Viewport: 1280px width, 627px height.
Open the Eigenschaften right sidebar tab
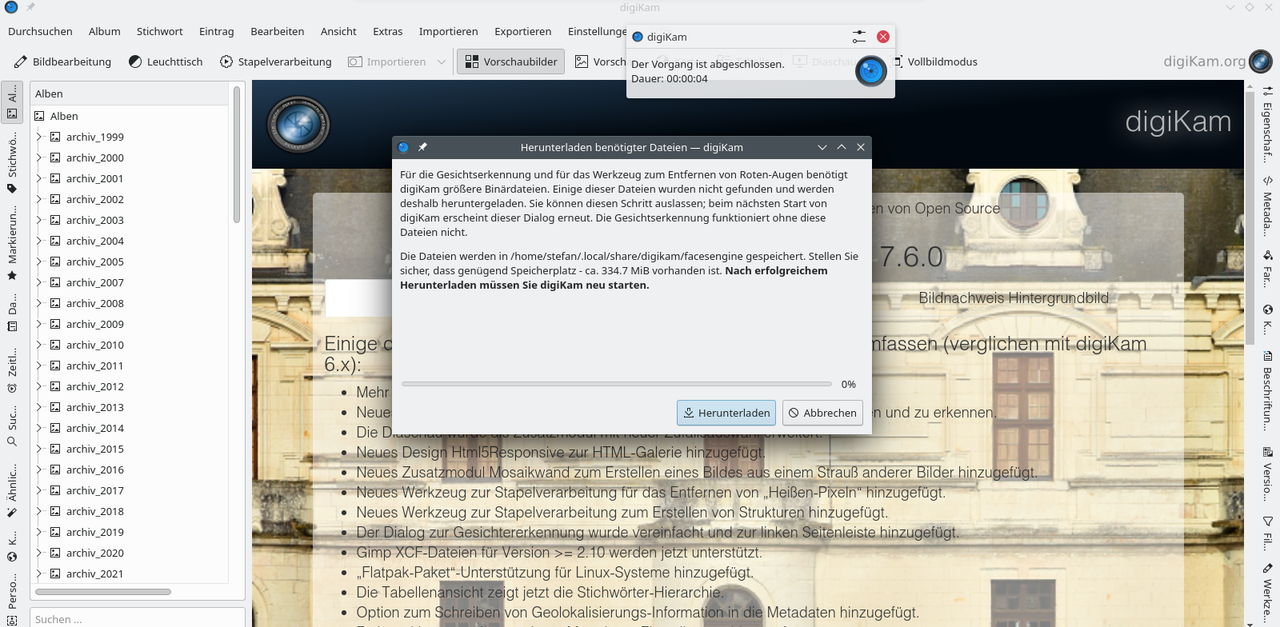(x=1267, y=122)
